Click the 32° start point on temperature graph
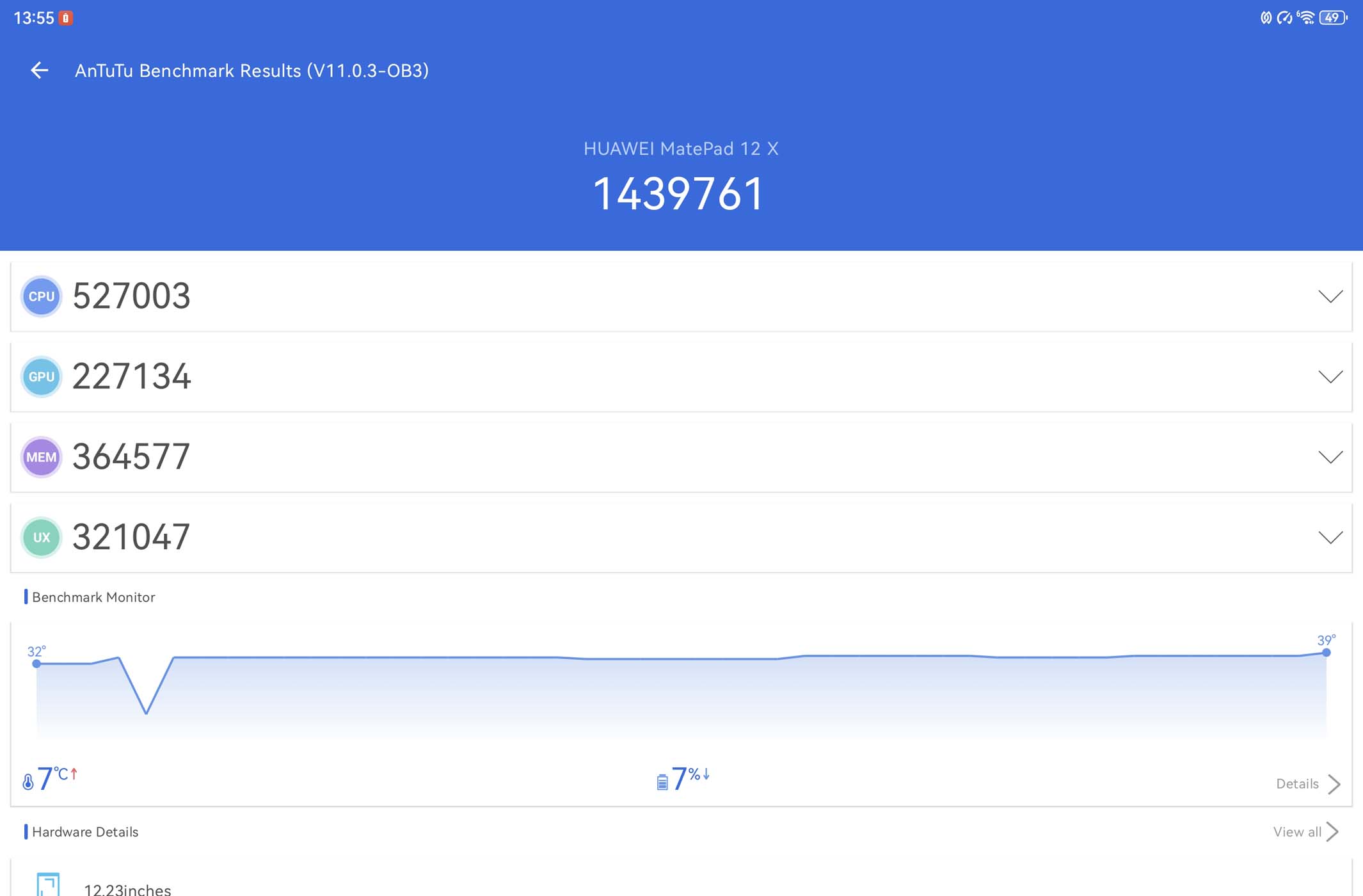The image size is (1363, 896). pyautogui.click(x=37, y=664)
